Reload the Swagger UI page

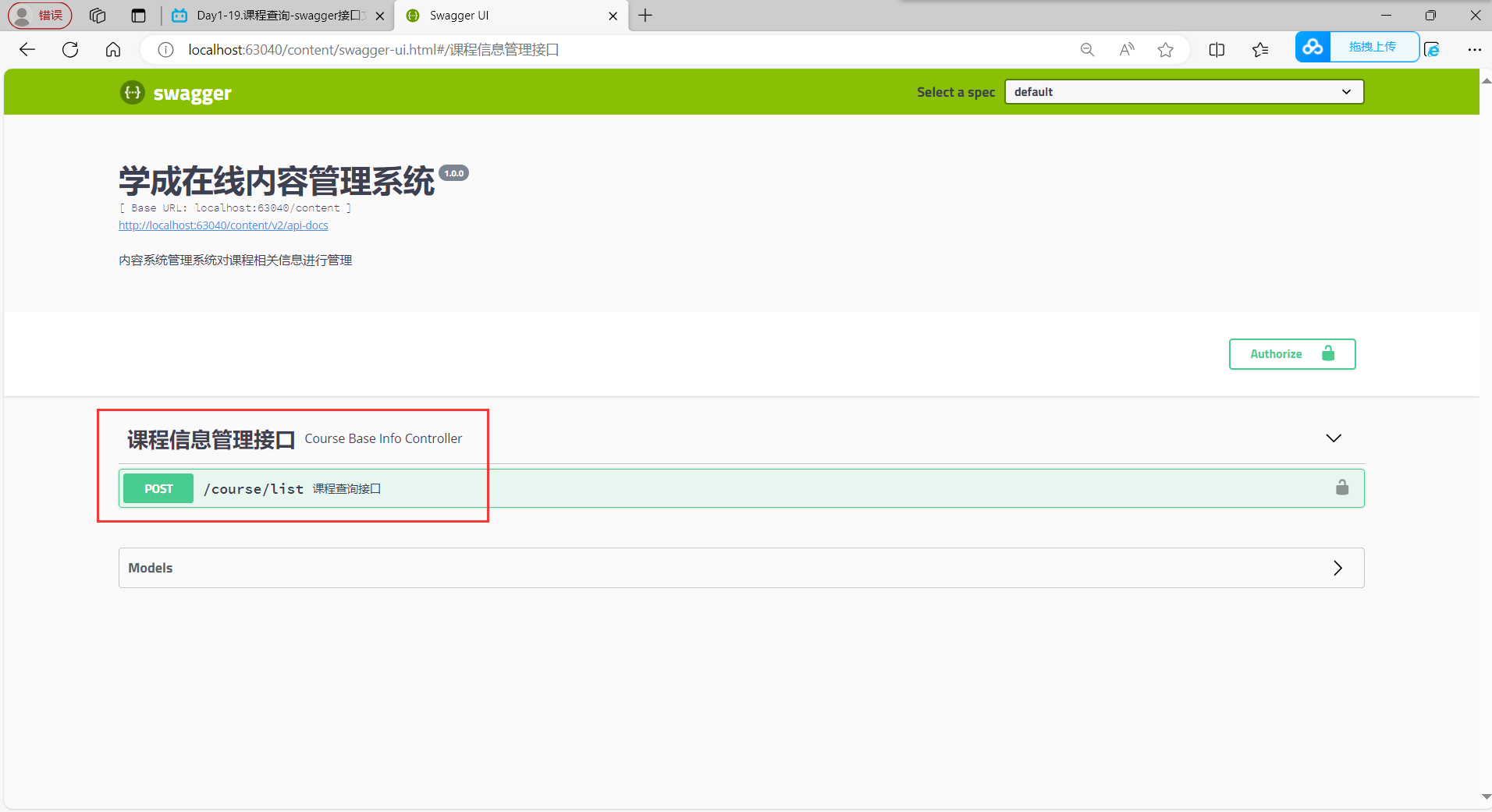click(x=70, y=50)
